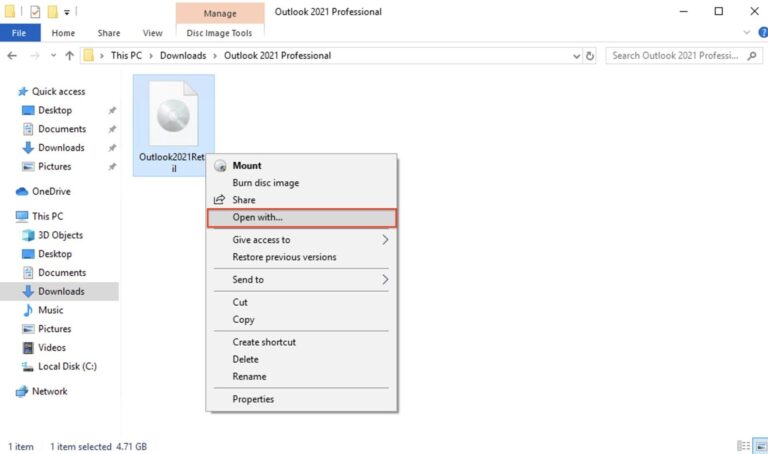The image size is (768, 454).
Task: Open the Disc Image Tools tab
Action: click(219, 33)
